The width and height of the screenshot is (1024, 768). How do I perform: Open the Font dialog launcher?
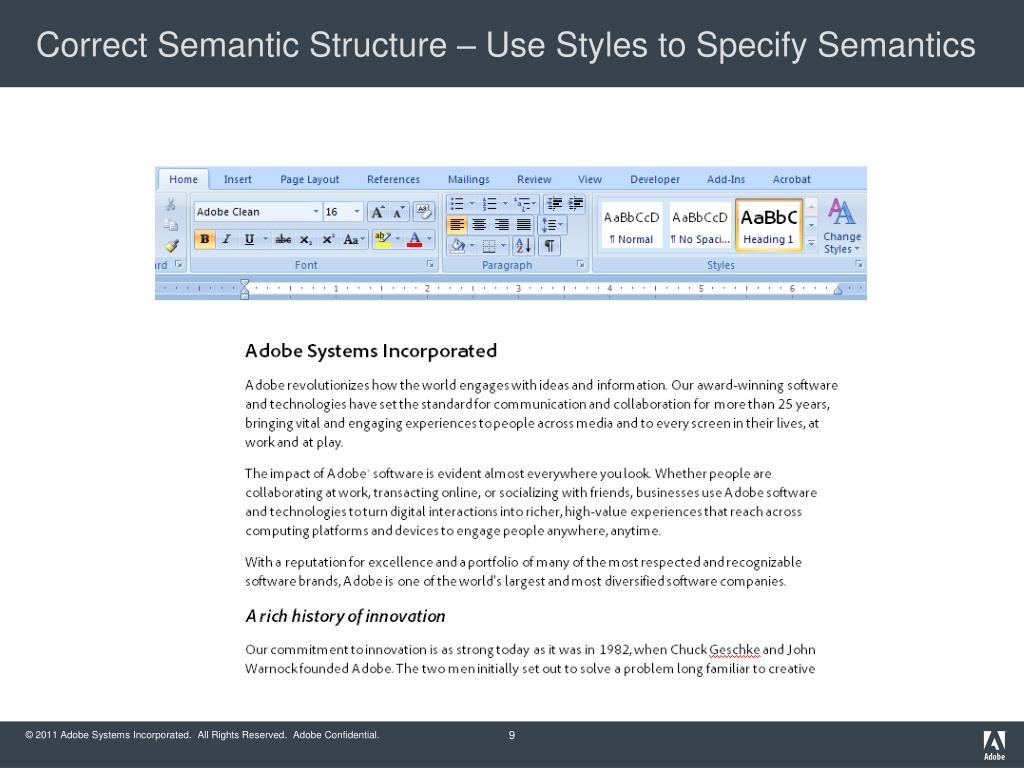point(430,264)
